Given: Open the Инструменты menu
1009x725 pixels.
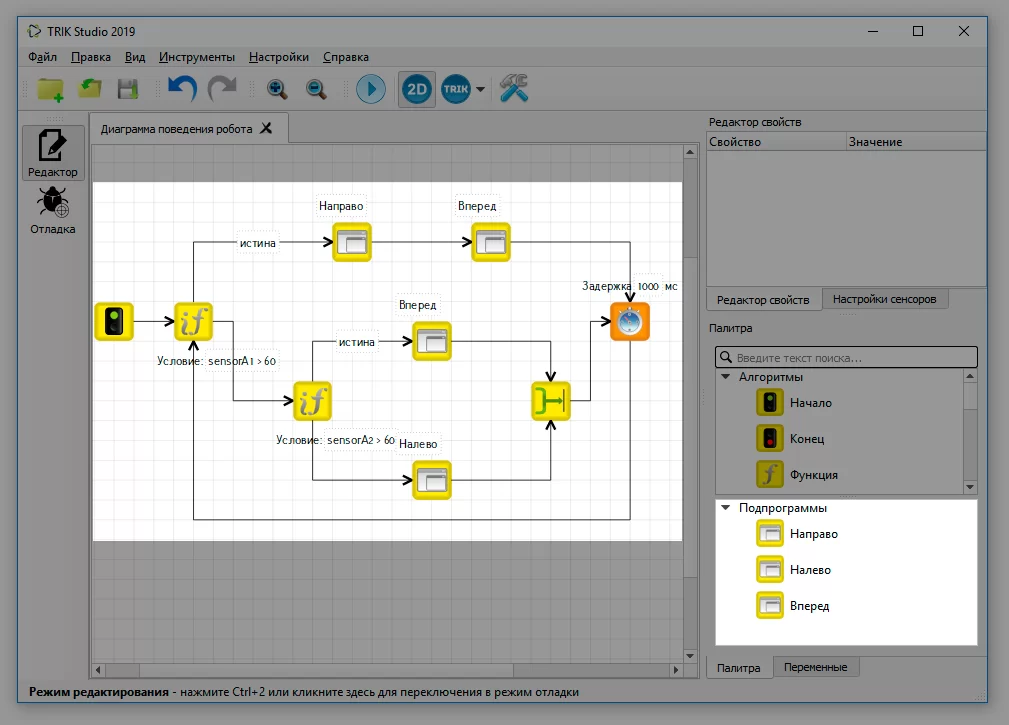Looking at the screenshot, I should (197, 57).
